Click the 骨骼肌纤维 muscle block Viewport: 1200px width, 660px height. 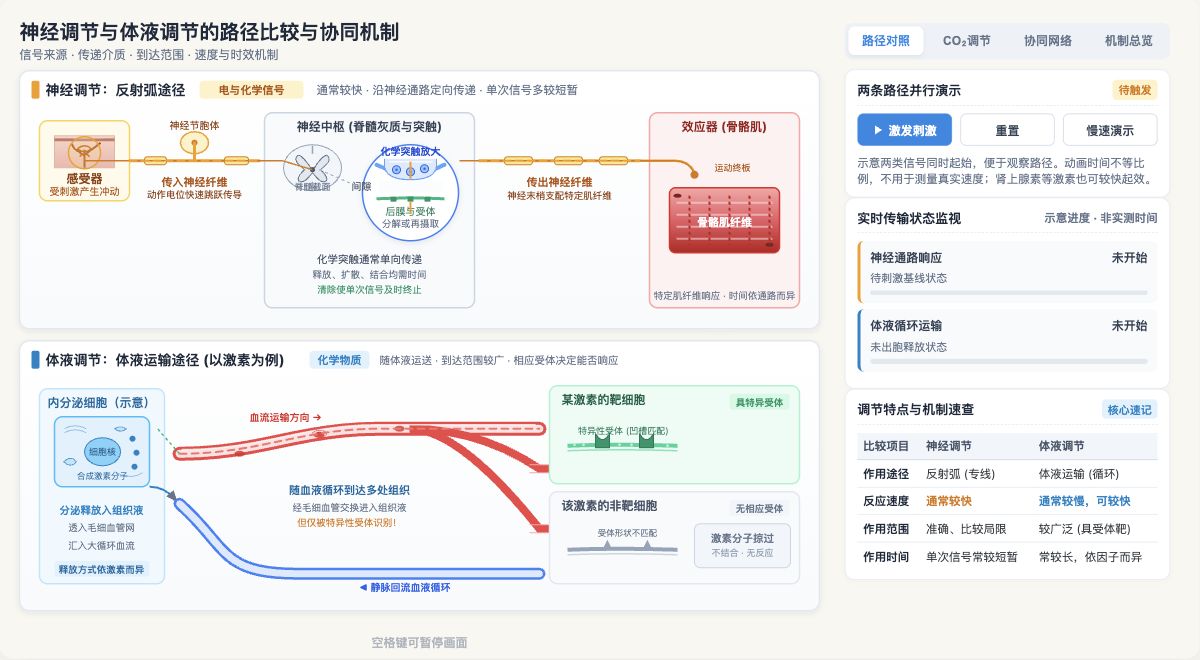pos(724,219)
